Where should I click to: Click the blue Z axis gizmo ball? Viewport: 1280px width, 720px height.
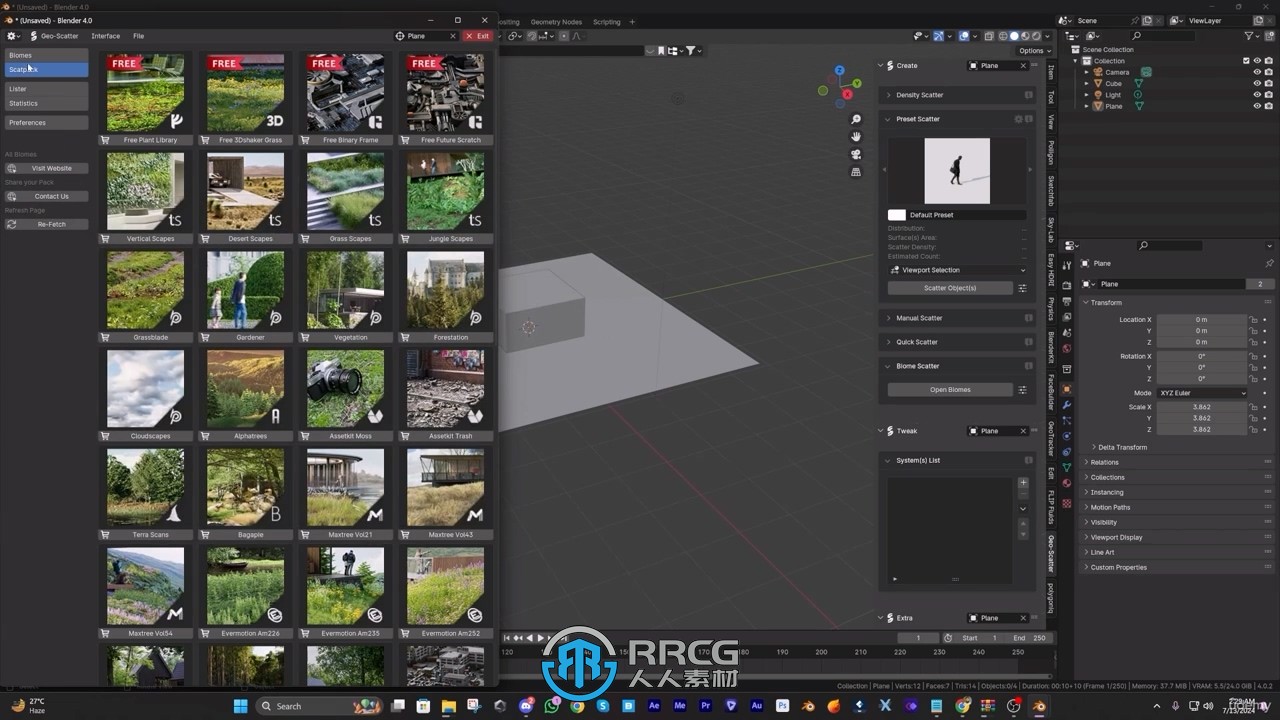(840, 71)
